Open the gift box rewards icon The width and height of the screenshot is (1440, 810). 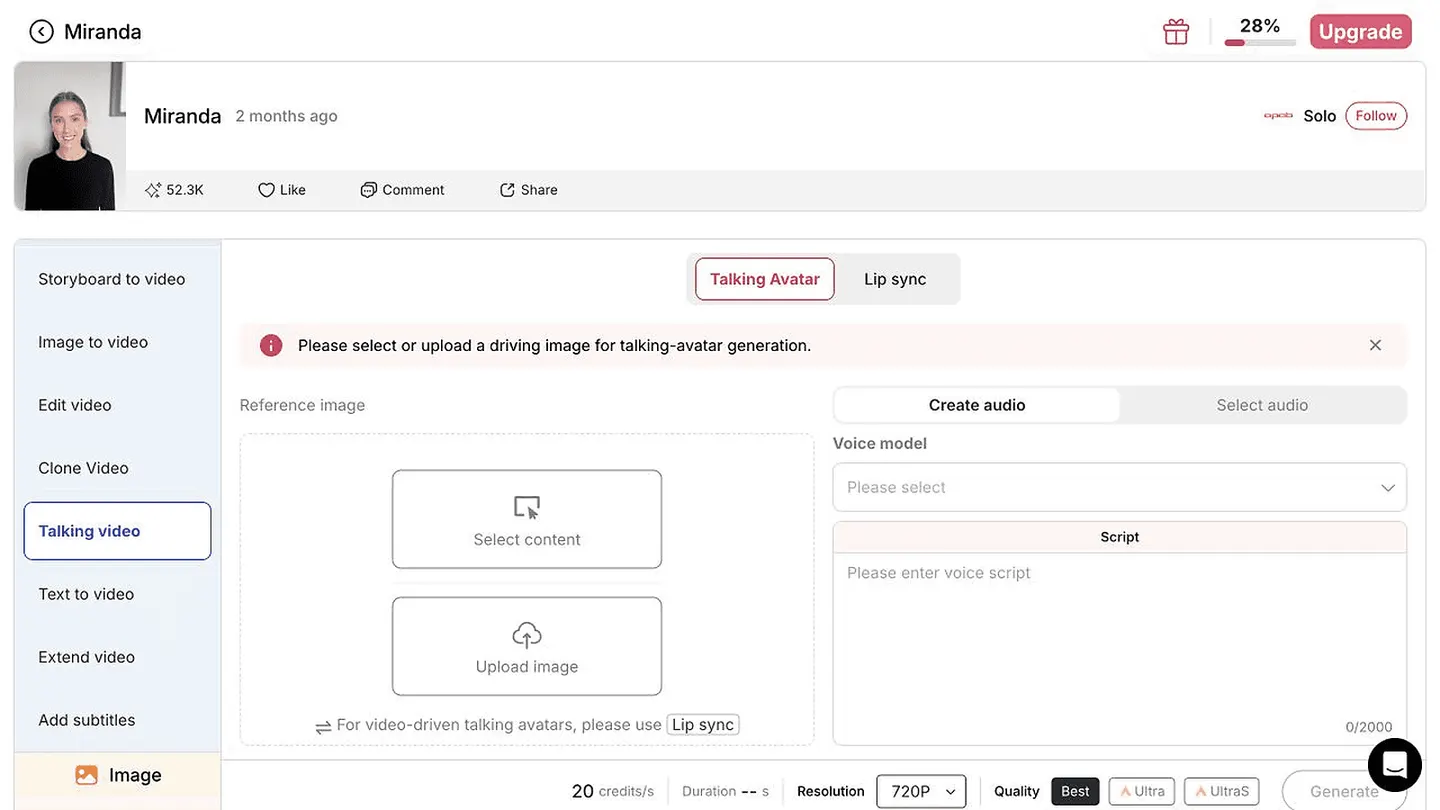pyautogui.click(x=1176, y=32)
